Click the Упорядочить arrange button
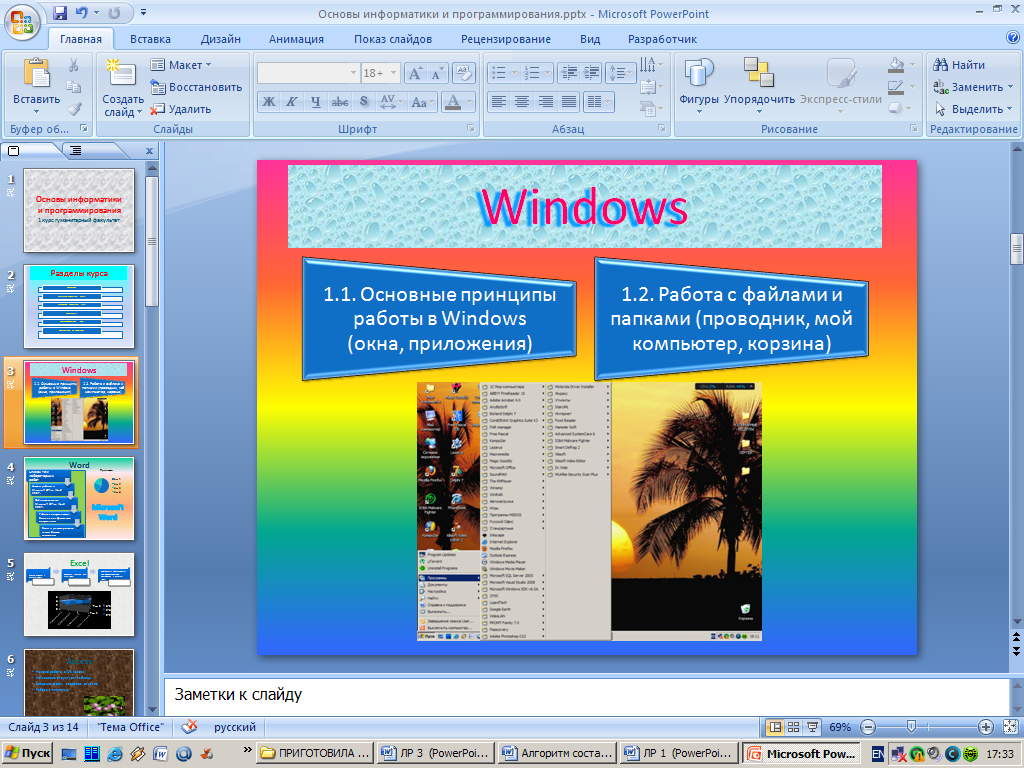This screenshot has height=768, width=1024. click(x=759, y=84)
